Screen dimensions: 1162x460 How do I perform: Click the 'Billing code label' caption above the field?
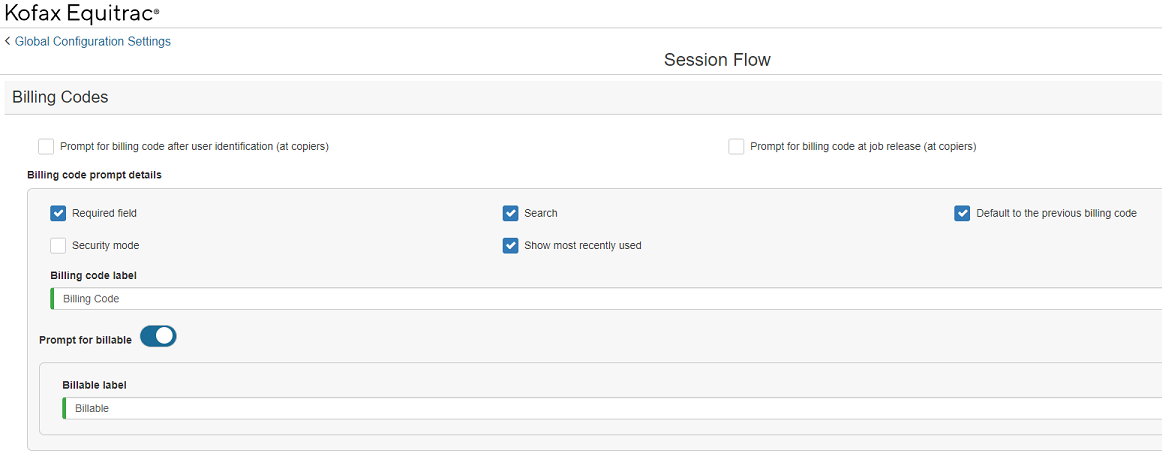tap(93, 275)
